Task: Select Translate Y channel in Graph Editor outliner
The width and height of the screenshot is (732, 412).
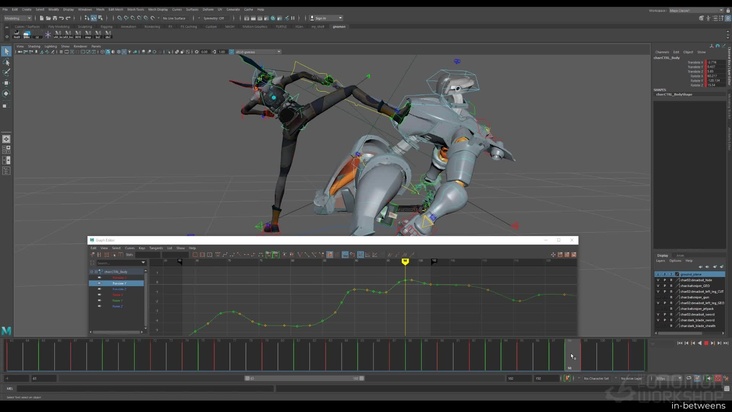Action: (x=118, y=283)
